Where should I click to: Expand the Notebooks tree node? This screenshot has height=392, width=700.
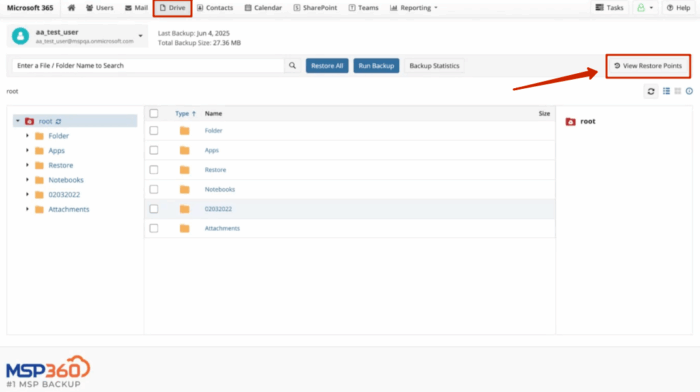pos(27,180)
